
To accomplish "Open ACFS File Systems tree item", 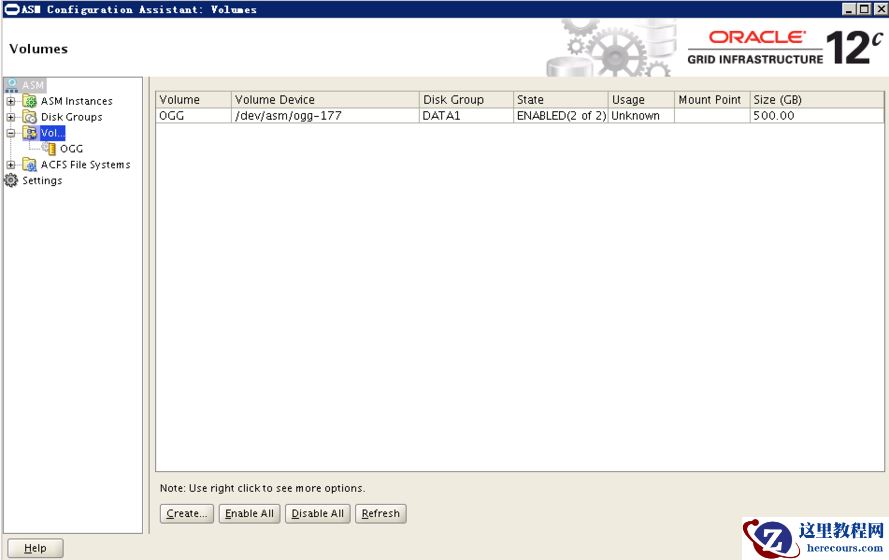I will click(x=86, y=164).
